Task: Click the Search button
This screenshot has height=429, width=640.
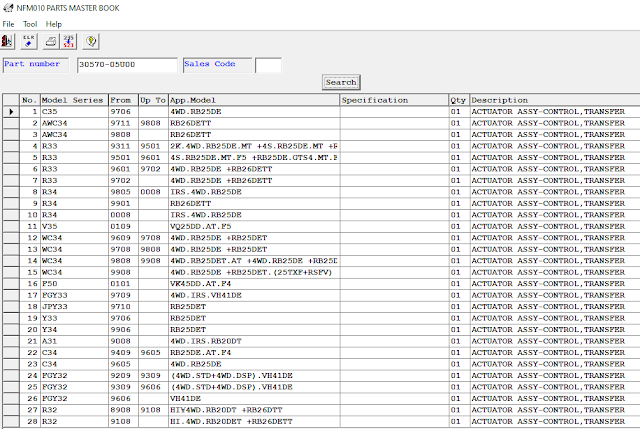Action: (341, 82)
